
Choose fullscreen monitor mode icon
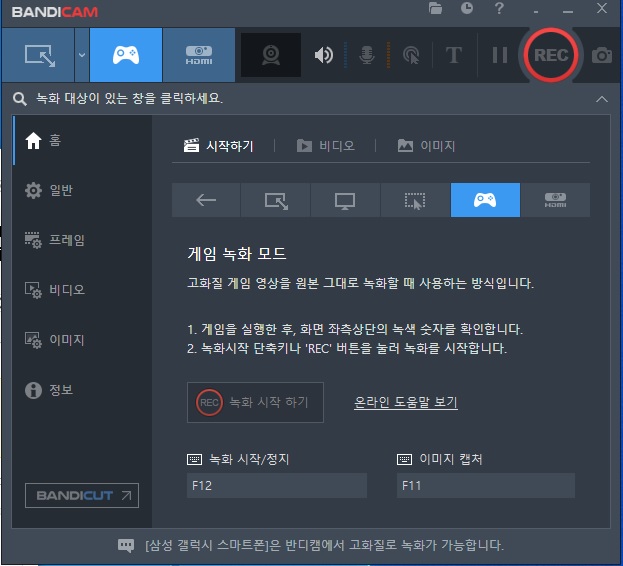345,200
